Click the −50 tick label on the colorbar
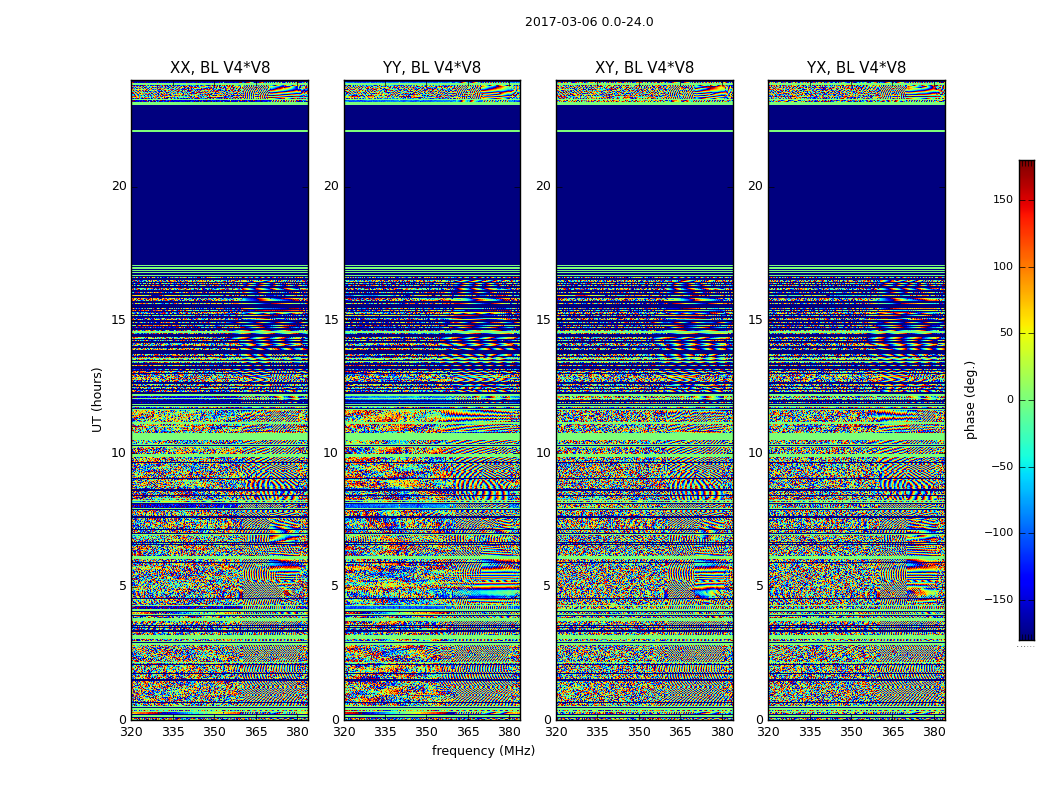 (1000, 467)
